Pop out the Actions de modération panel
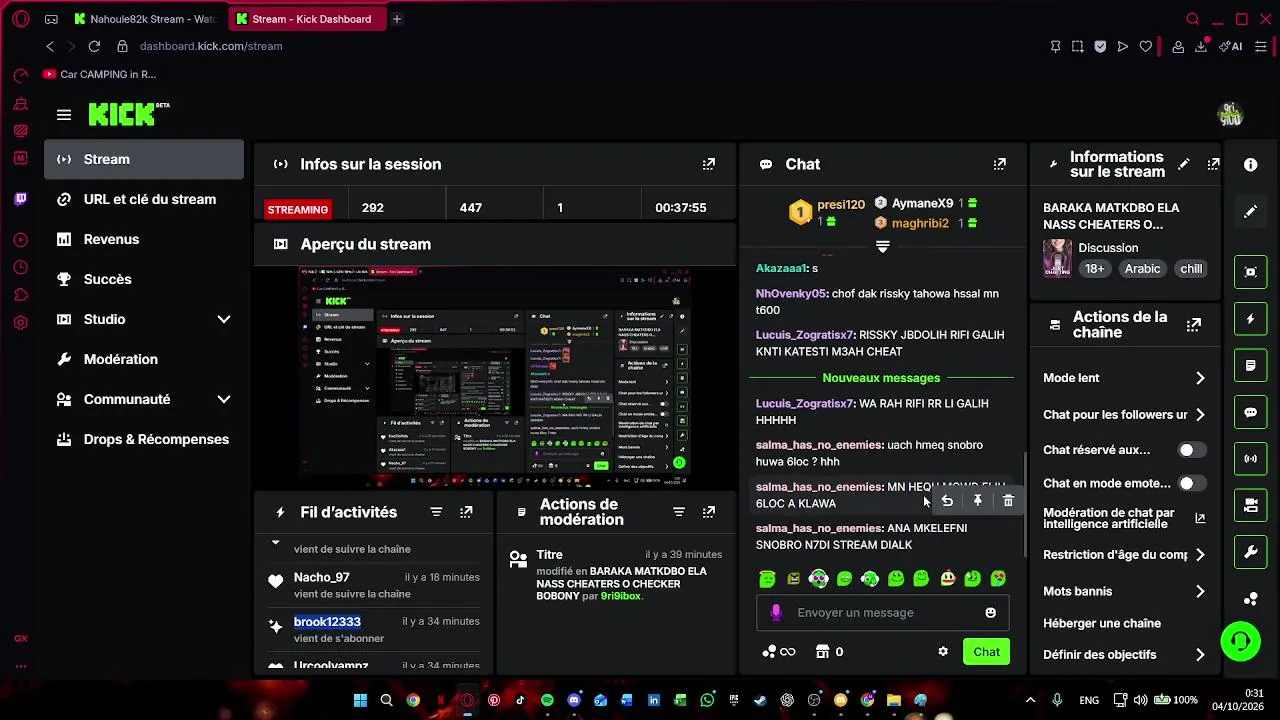Image resolution: width=1280 pixels, height=720 pixels. (709, 512)
